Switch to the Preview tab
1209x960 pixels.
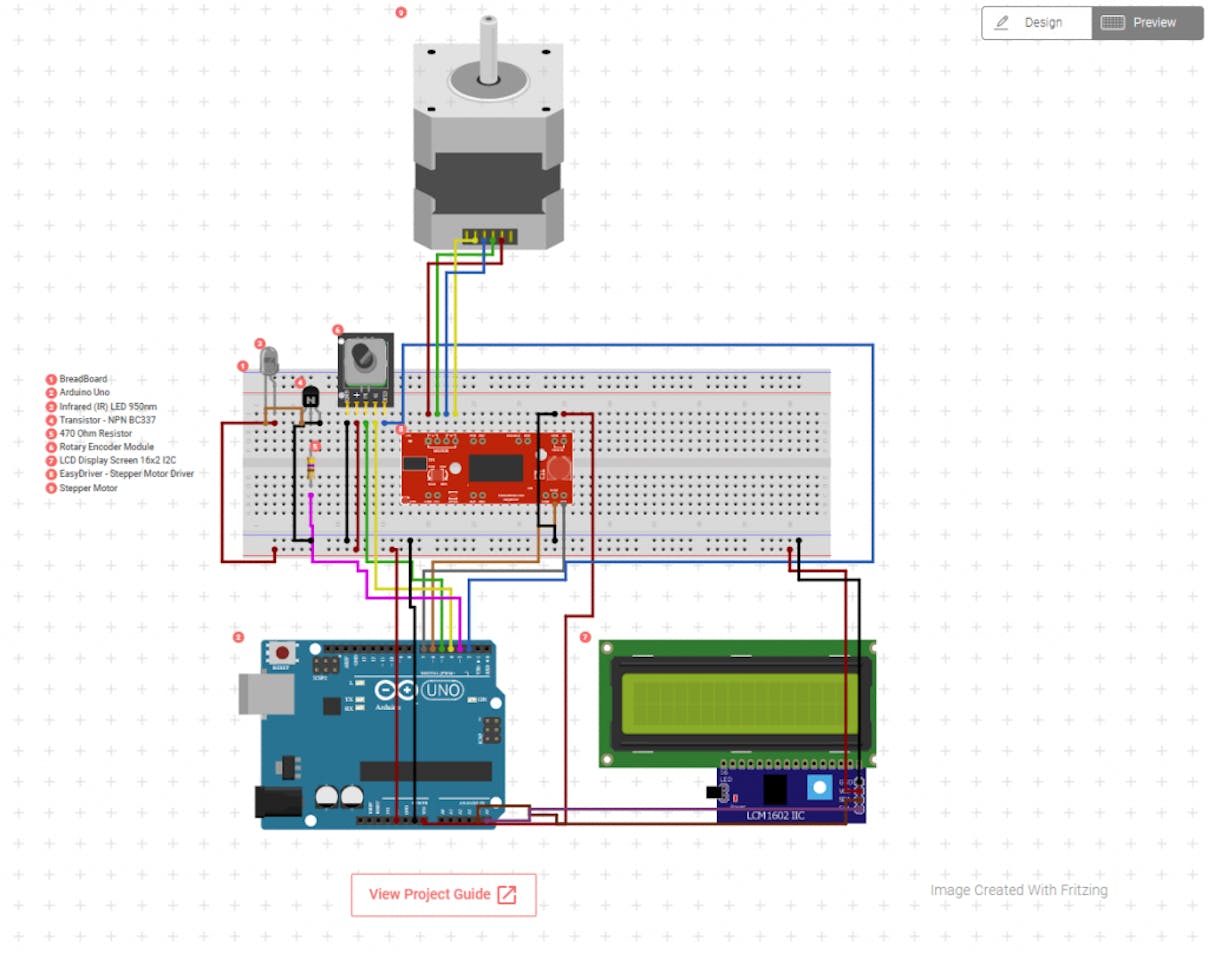(1147, 22)
